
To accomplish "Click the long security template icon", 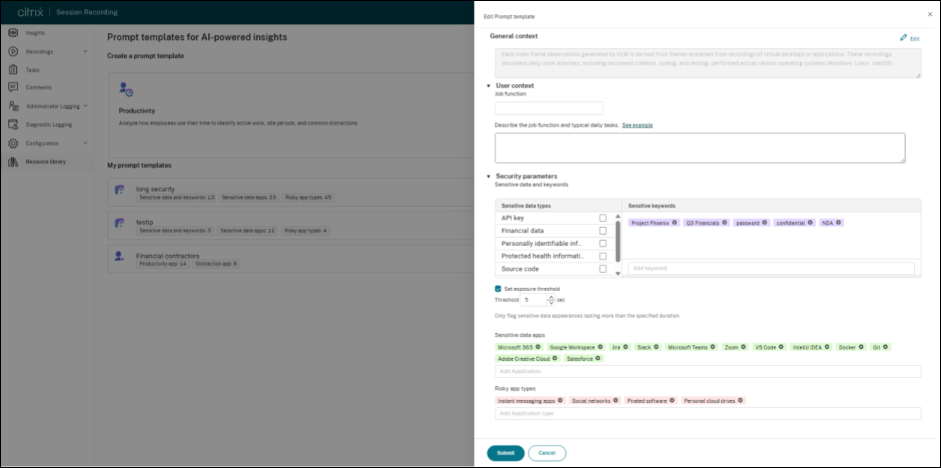I will (119, 190).
